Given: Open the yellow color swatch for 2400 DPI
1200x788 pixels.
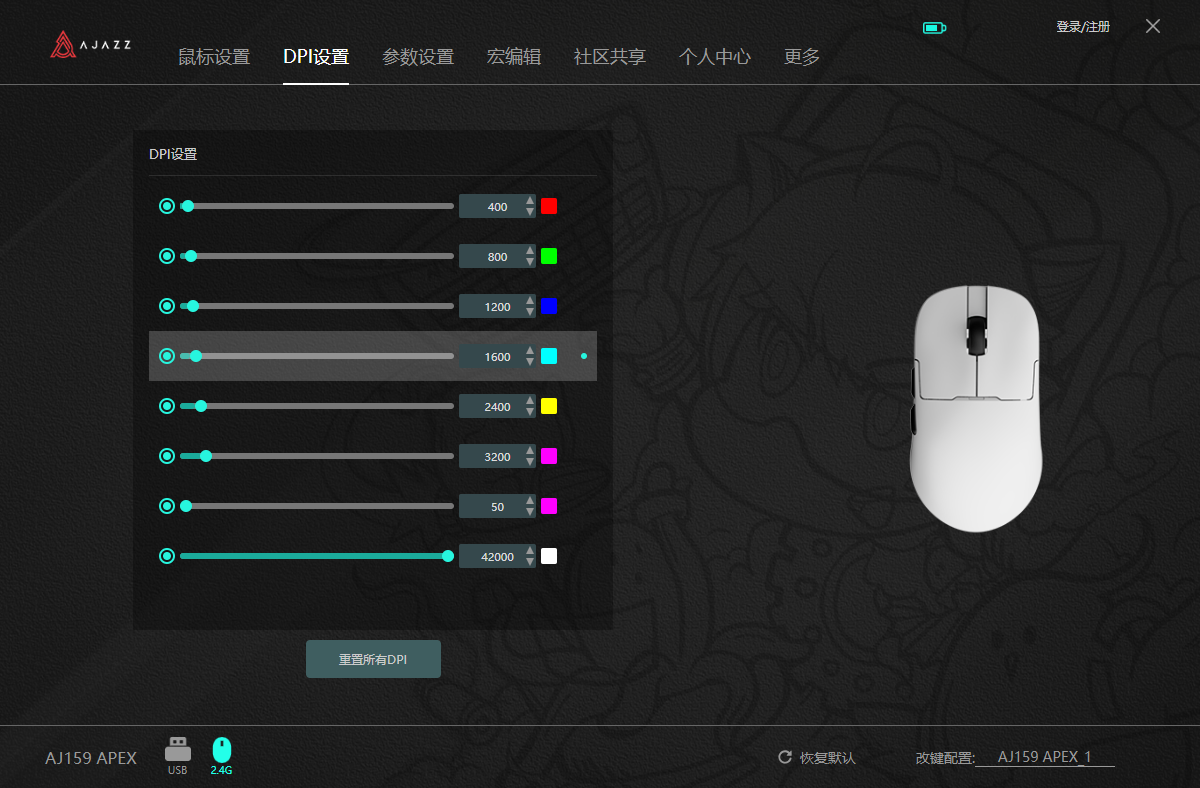Looking at the screenshot, I should (x=549, y=406).
